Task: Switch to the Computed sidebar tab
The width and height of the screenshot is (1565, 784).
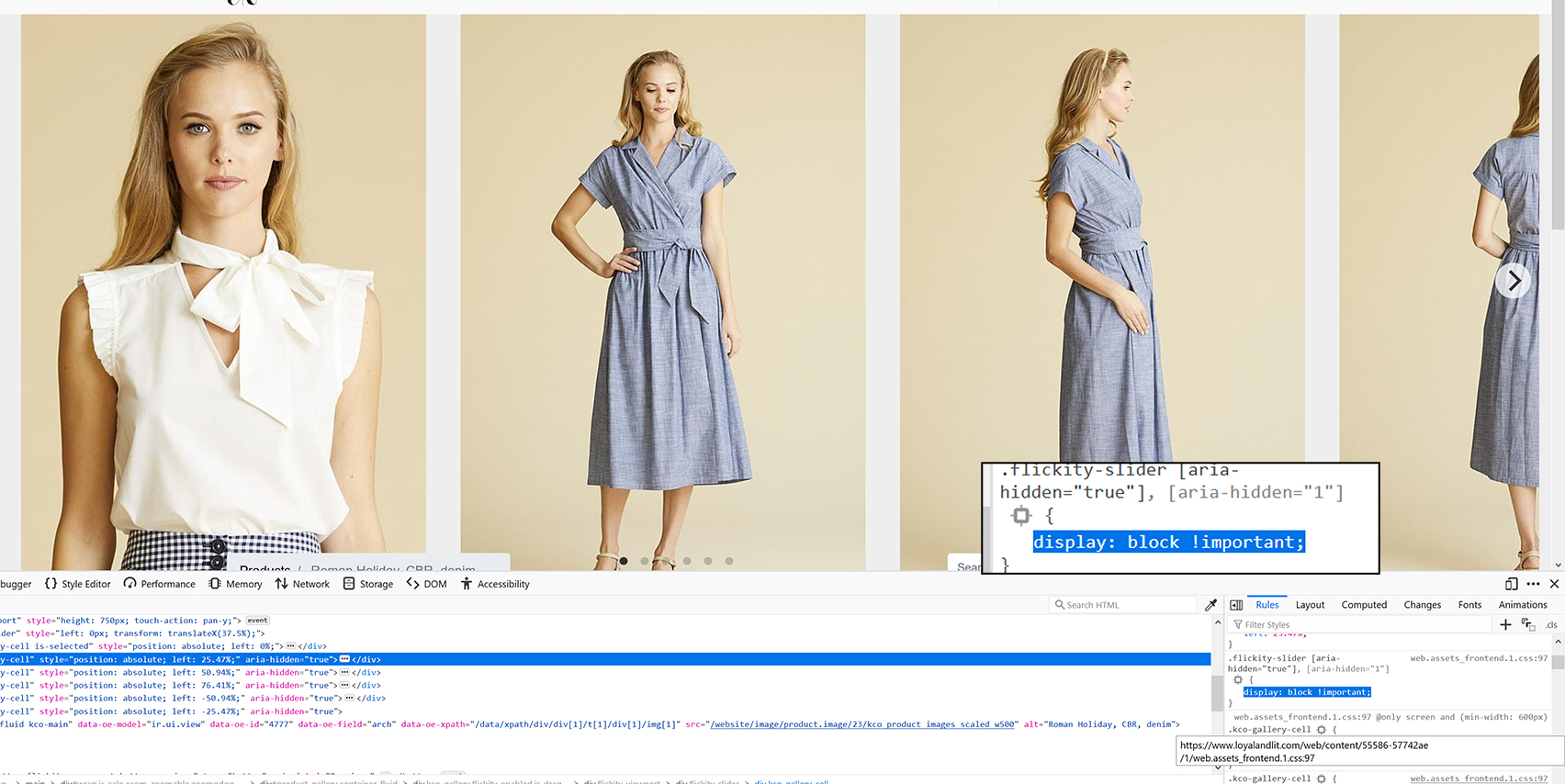Action: pos(1364,605)
